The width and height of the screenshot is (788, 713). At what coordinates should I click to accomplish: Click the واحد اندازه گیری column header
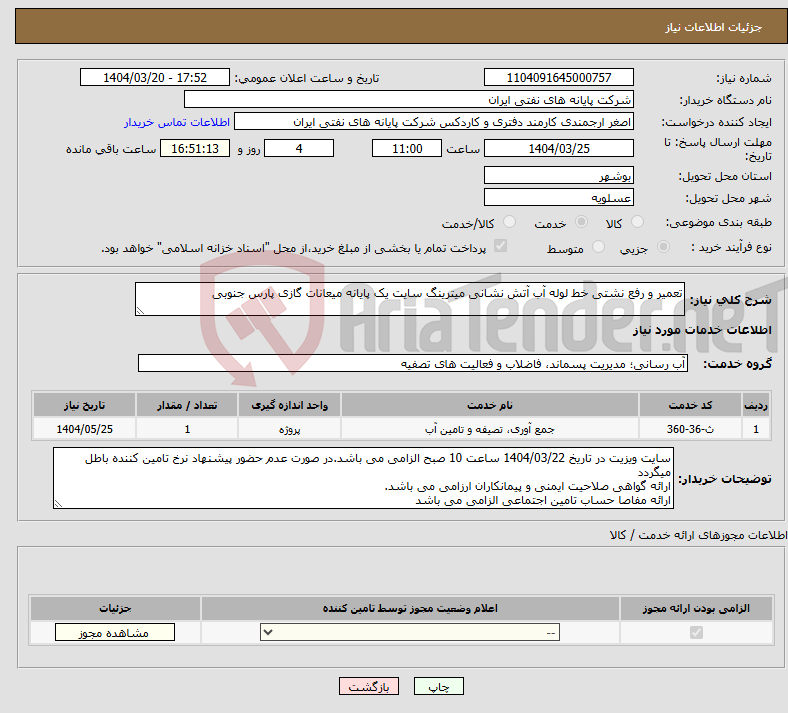click(x=289, y=405)
